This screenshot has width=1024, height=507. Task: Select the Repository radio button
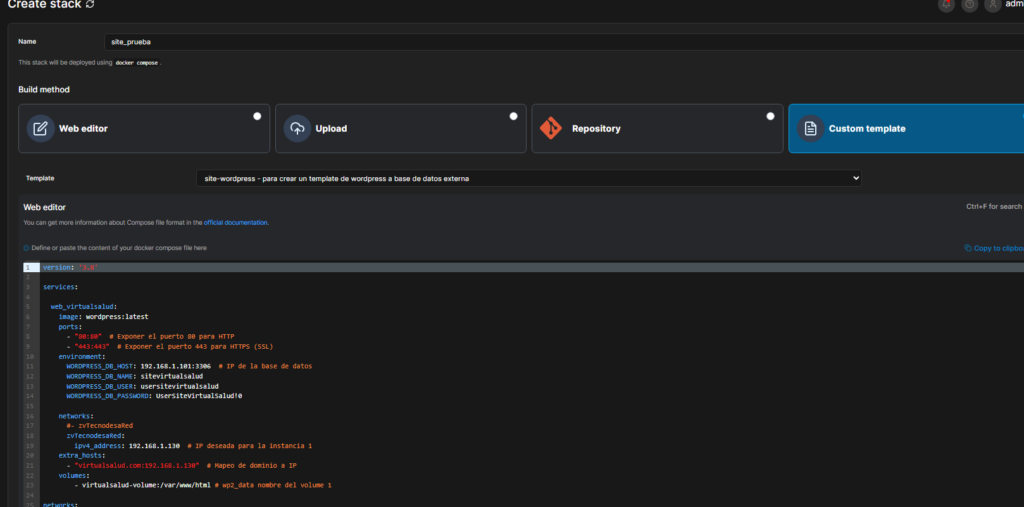tap(770, 116)
